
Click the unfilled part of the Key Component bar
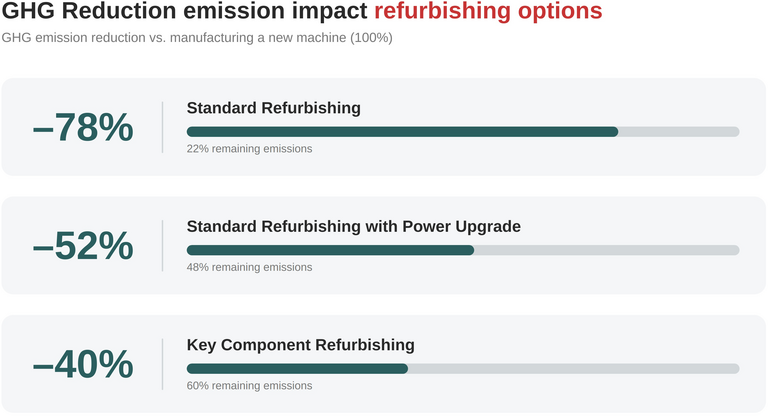coord(574,368)
